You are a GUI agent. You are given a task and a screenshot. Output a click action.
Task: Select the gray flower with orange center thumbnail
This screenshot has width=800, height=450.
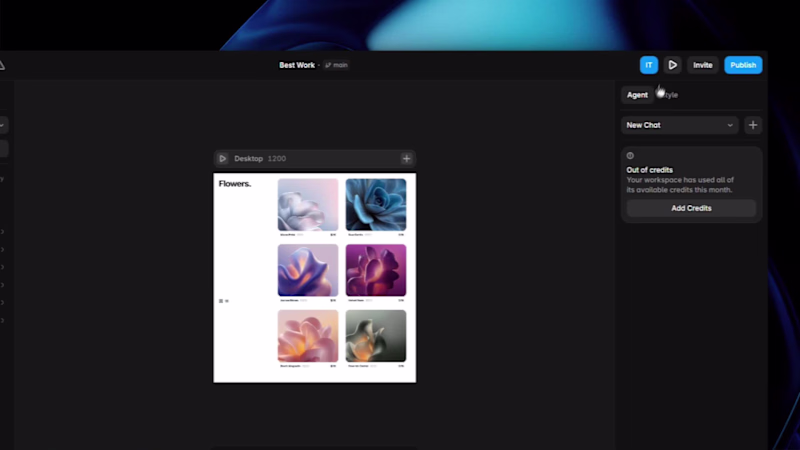point(376,336)
